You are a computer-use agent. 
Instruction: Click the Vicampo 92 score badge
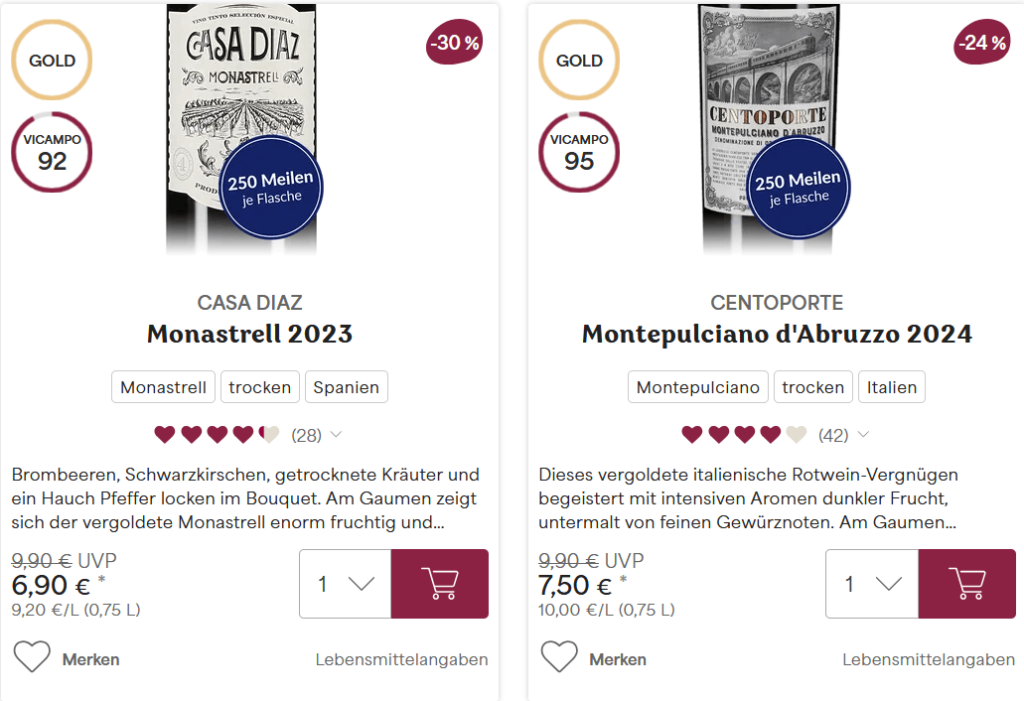[52, 153]
